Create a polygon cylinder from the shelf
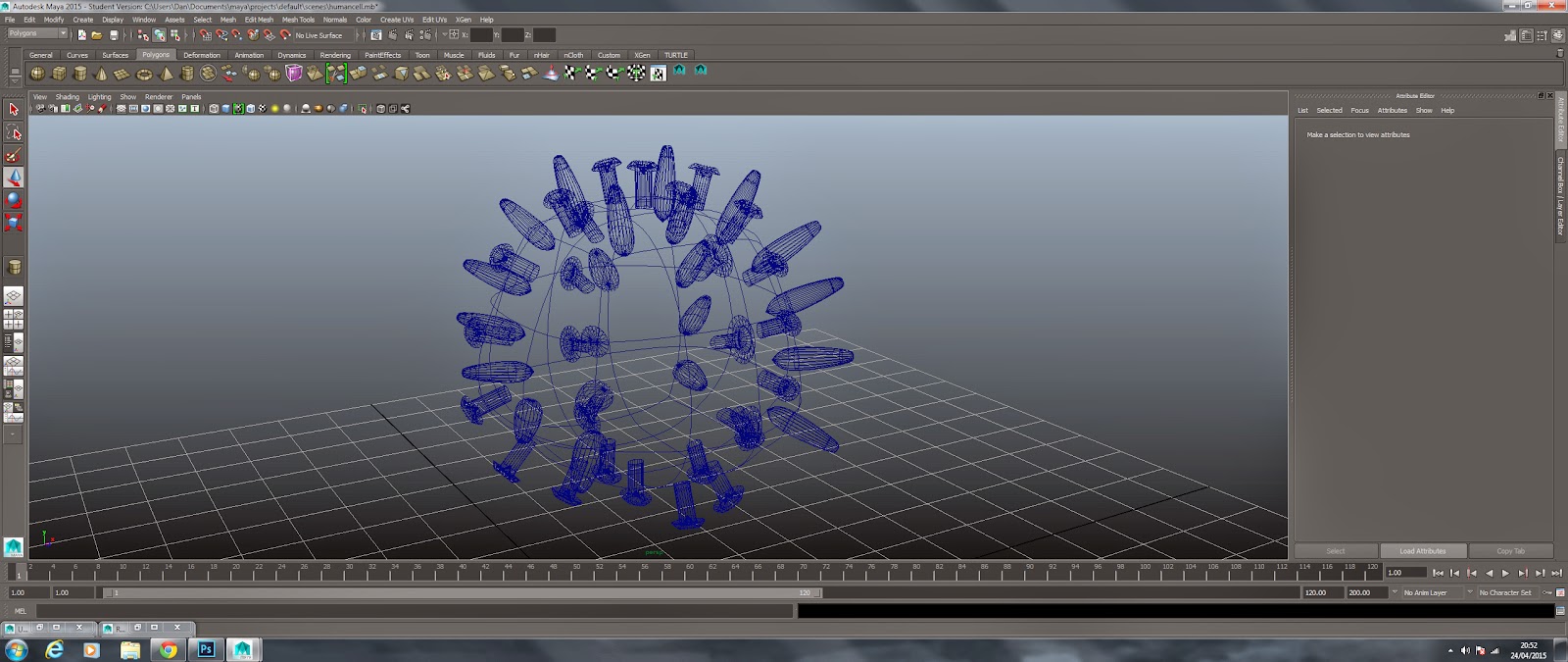The image size is (1568, 662). 80,74
